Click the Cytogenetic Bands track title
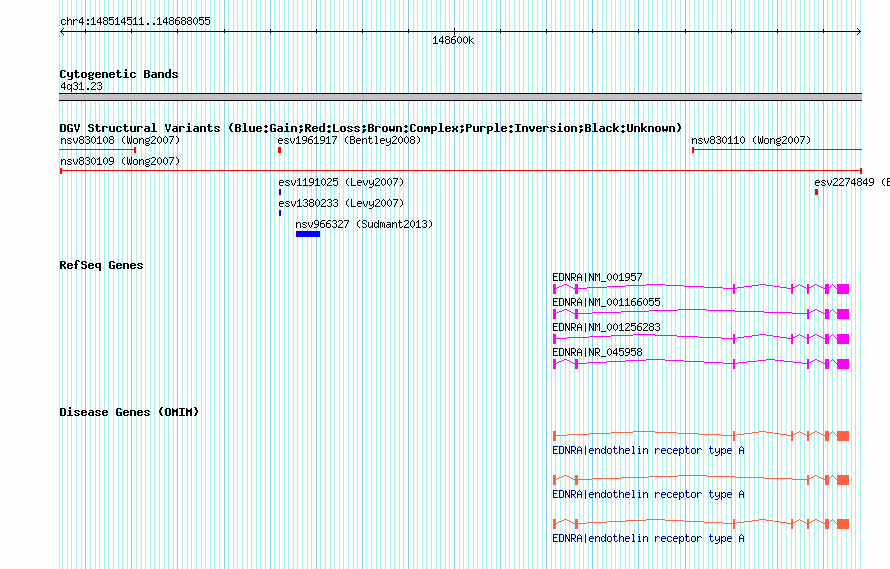 (x=119, y=74)
